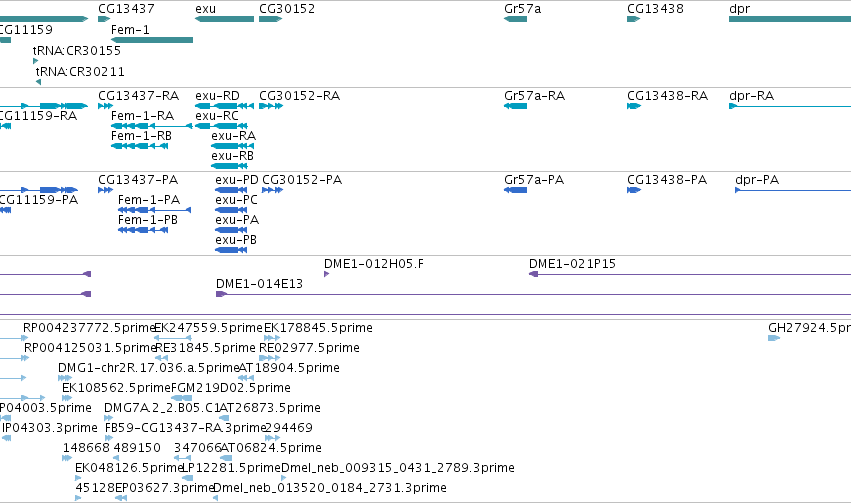Click the CG13437 gene label
The image size is (851, 503).
coord(126,9)
